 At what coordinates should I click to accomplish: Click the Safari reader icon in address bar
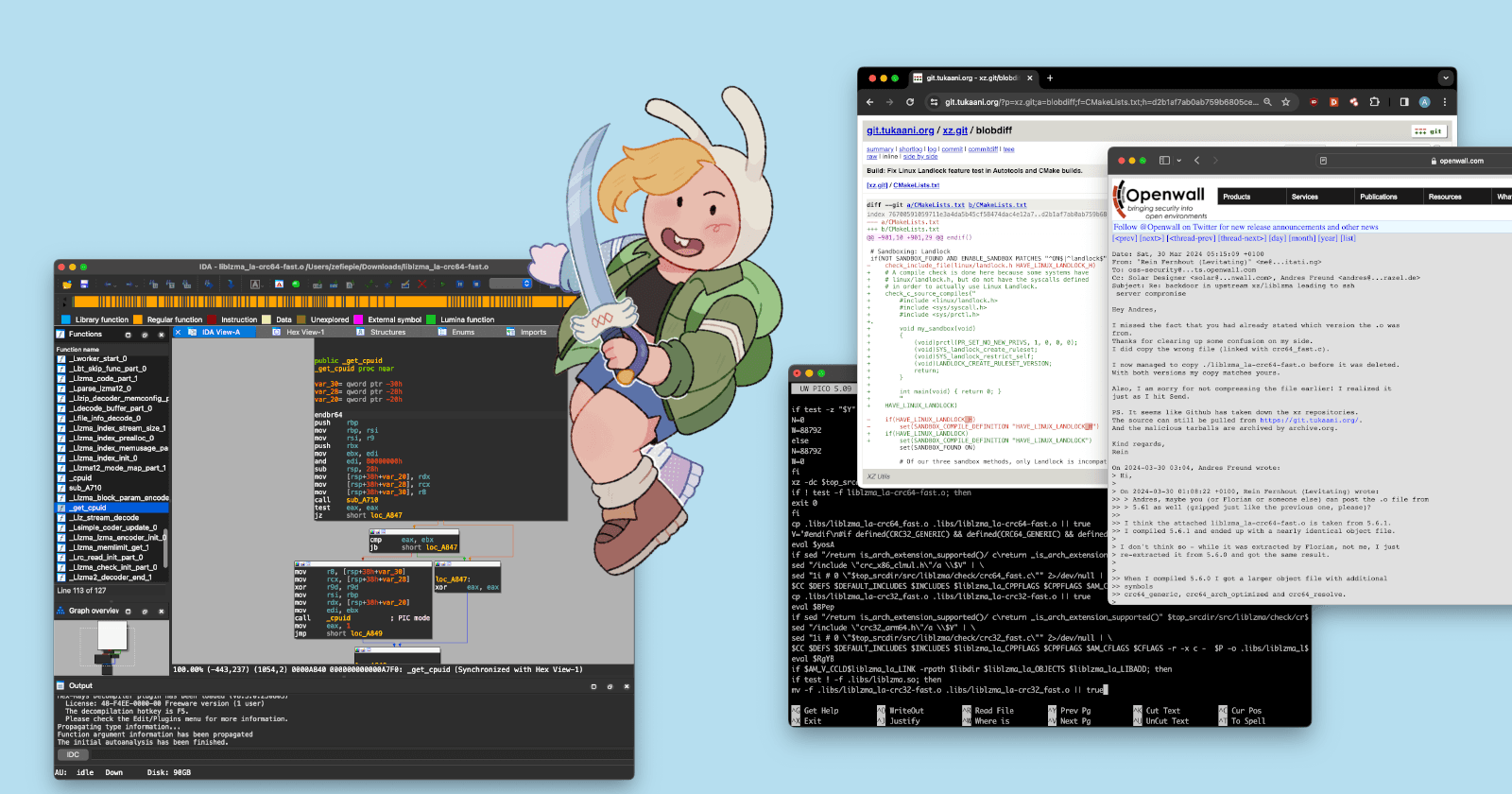click(x=1323, y=161)
